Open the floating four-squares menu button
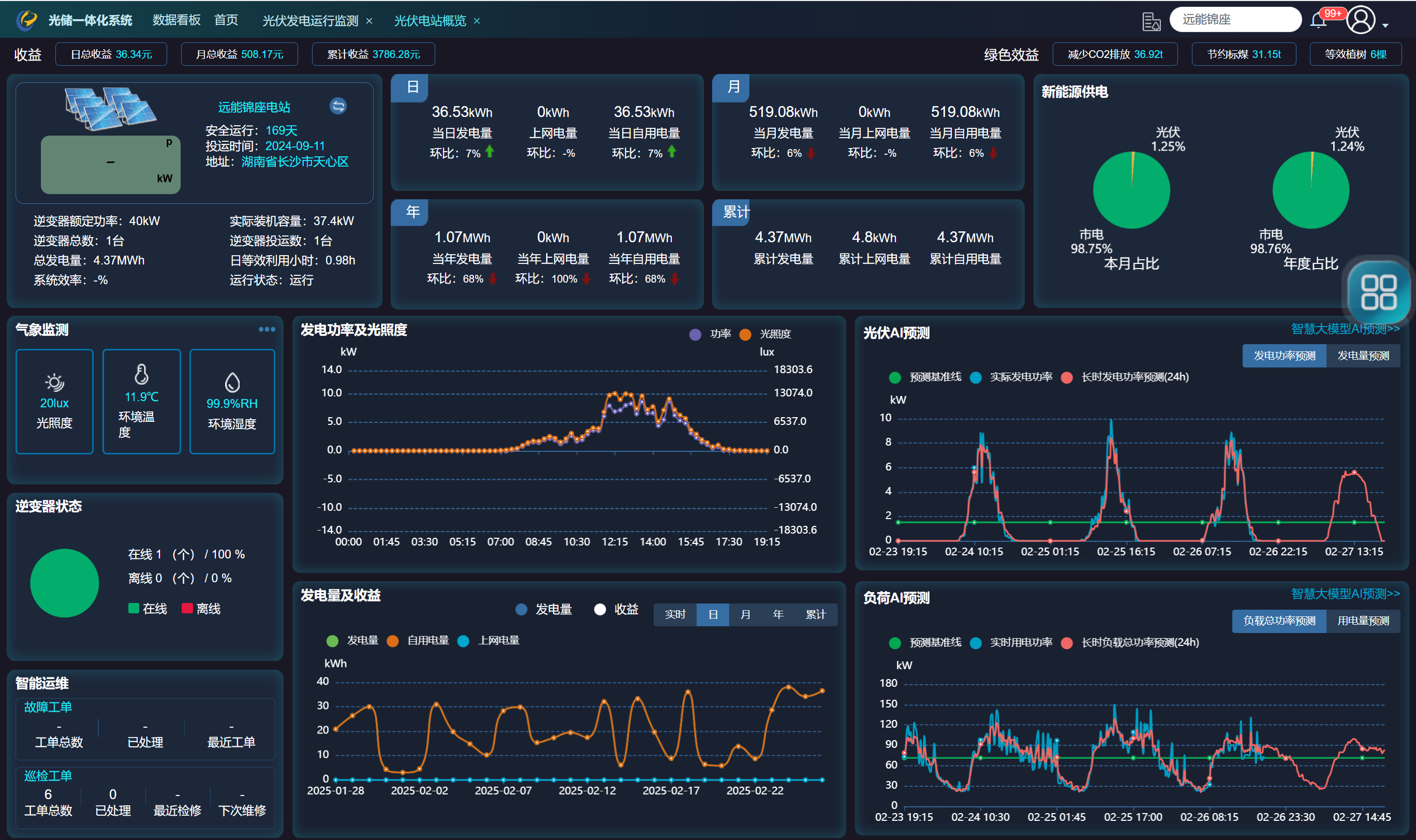The image size is (1416, 840). [1378, 292]
